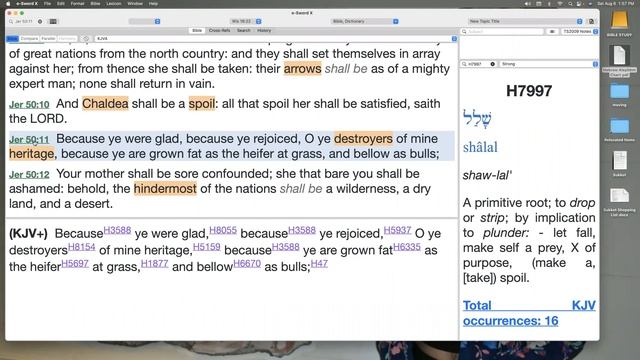Click Strong's number H6670 after 'bellow'

tap(247, 264)
